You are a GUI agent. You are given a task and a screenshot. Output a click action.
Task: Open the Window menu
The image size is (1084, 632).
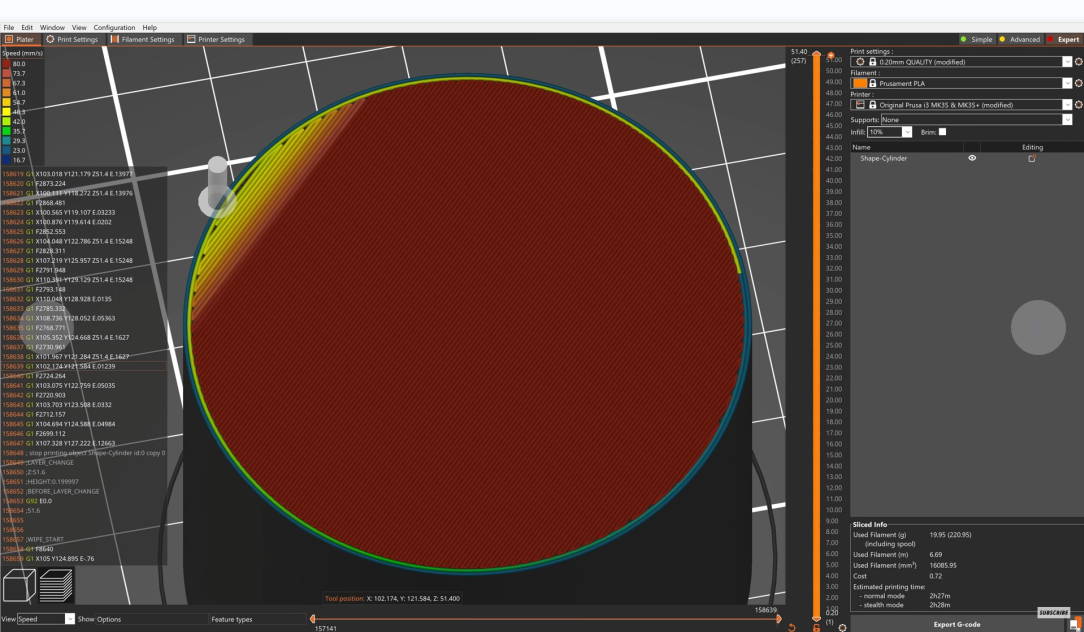click(x=52, y=28)
